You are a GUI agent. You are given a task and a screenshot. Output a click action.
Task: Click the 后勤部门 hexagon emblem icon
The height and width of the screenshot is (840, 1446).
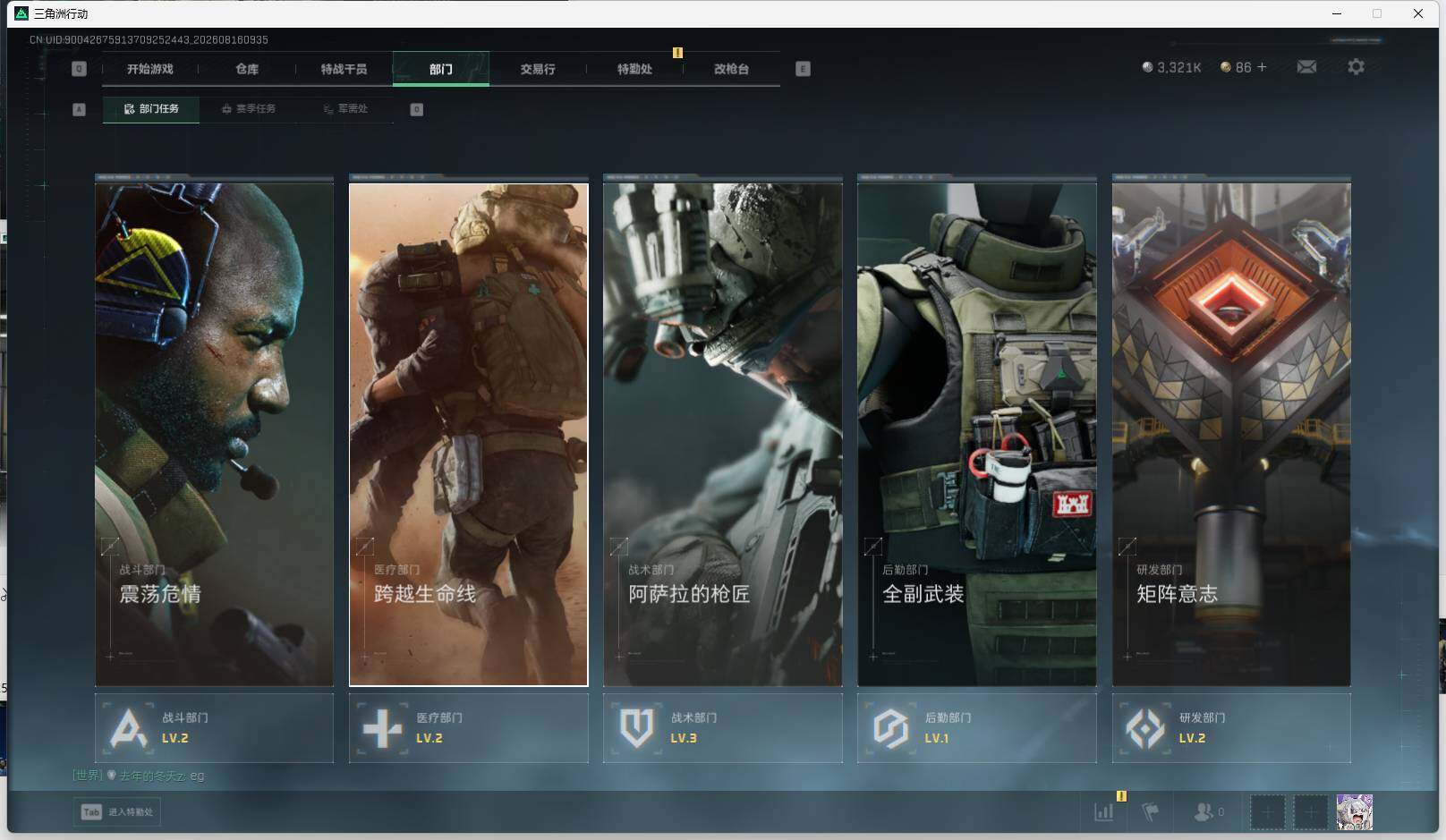(890, 728)
